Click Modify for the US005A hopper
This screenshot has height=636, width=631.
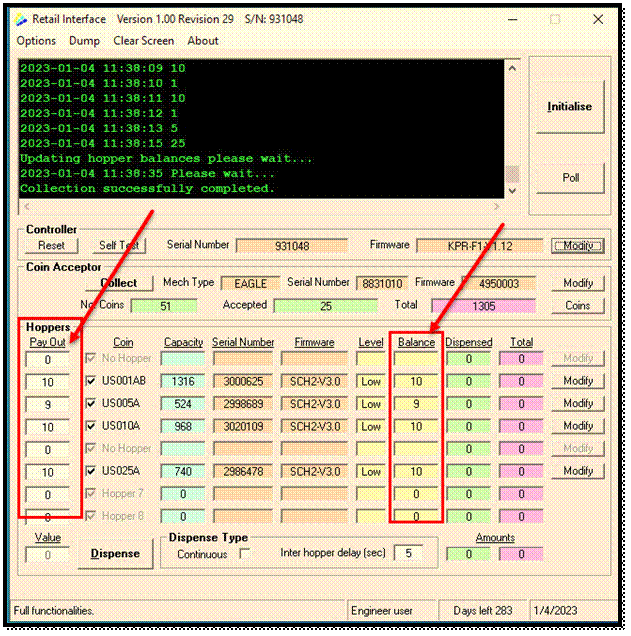pyautogui.click(x=578, y=404)
